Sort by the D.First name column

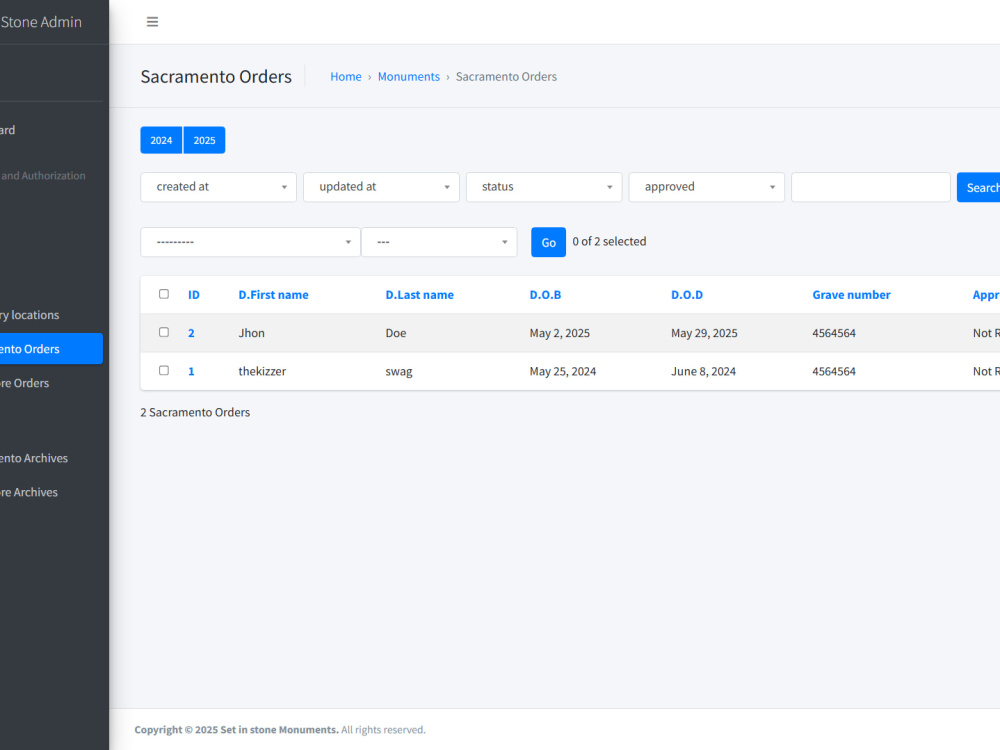pyautogui.click(x=274, y=295)
